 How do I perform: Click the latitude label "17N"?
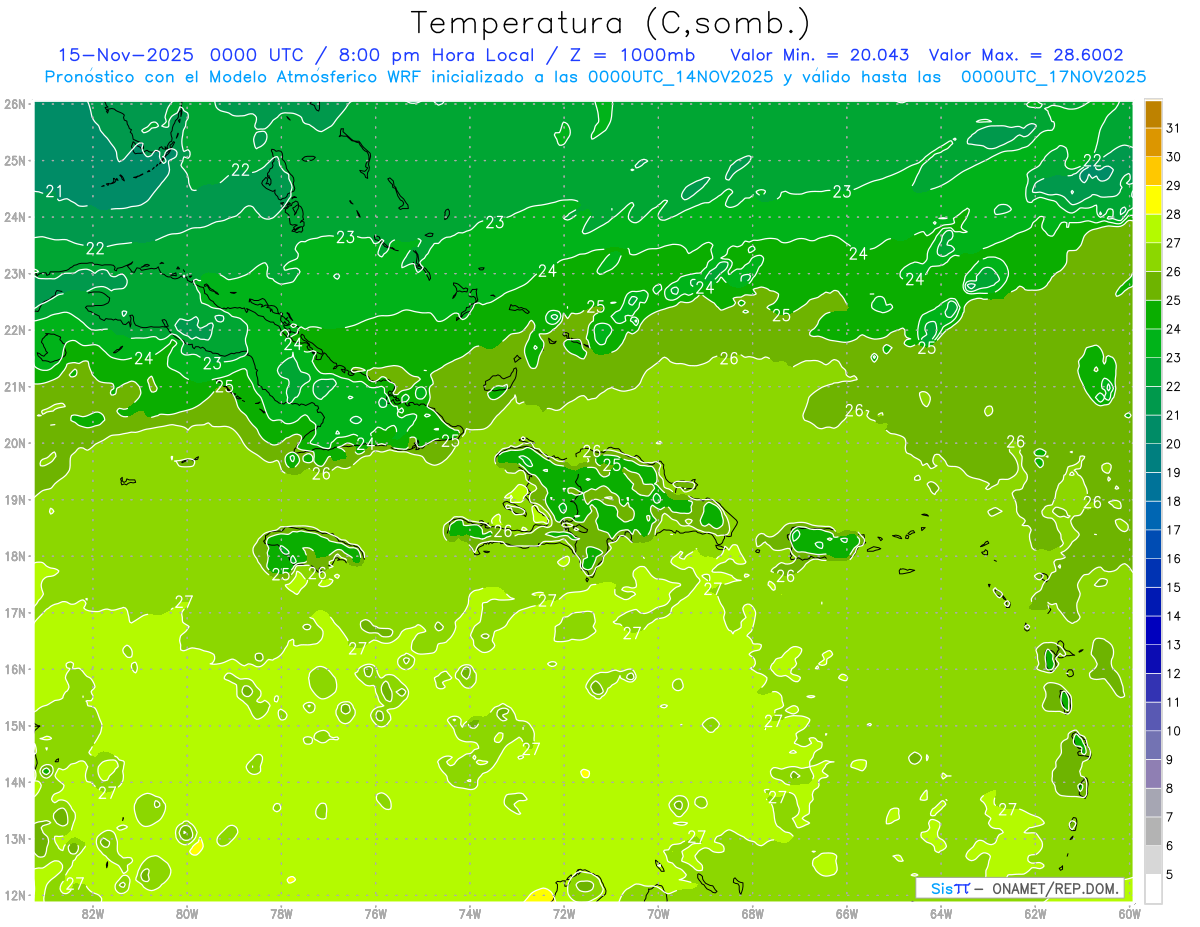[15, 613]
